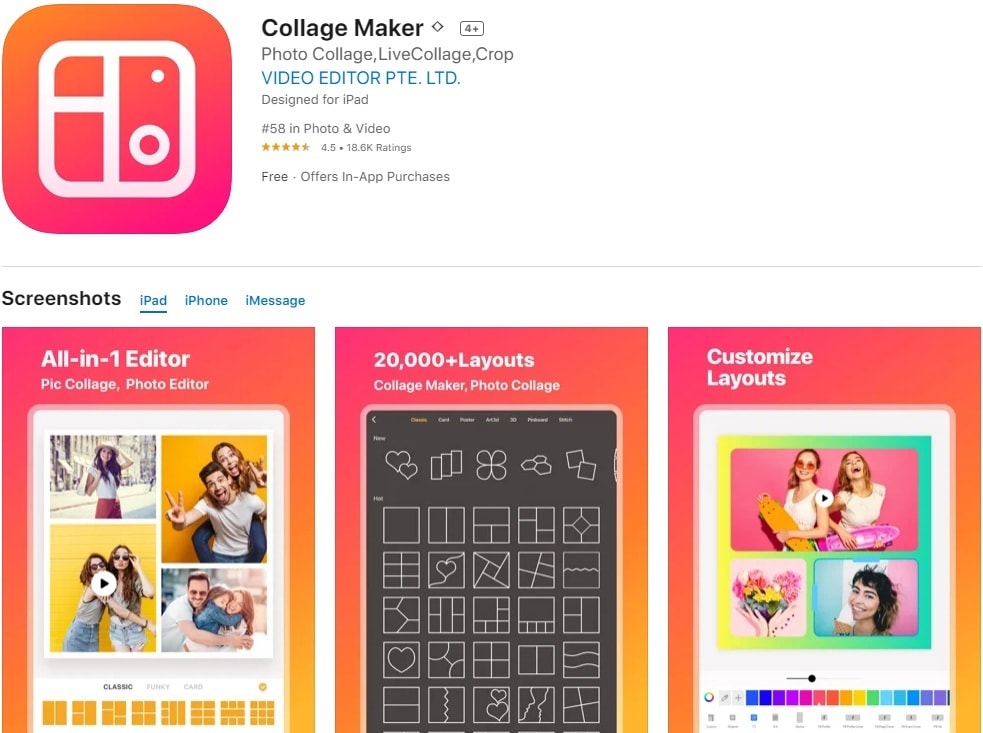
Task: Click the slider handle above color palette
Action: [812, 678]
